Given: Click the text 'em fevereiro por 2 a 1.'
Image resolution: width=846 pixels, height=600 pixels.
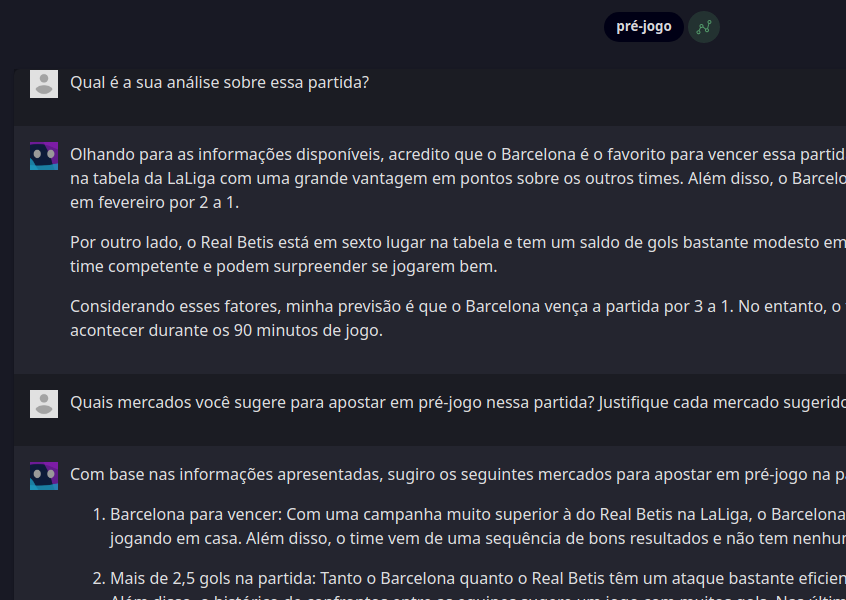Looking at the screenshot, I should (155, 202).
